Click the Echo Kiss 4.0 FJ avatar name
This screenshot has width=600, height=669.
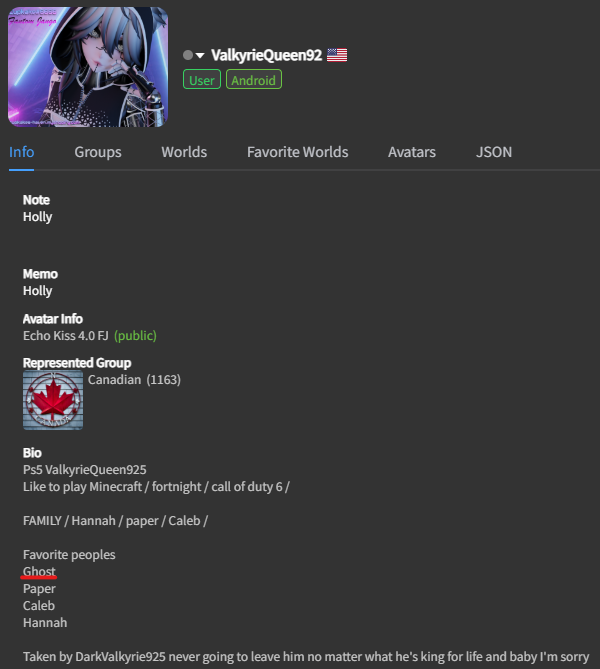point(66,336)
